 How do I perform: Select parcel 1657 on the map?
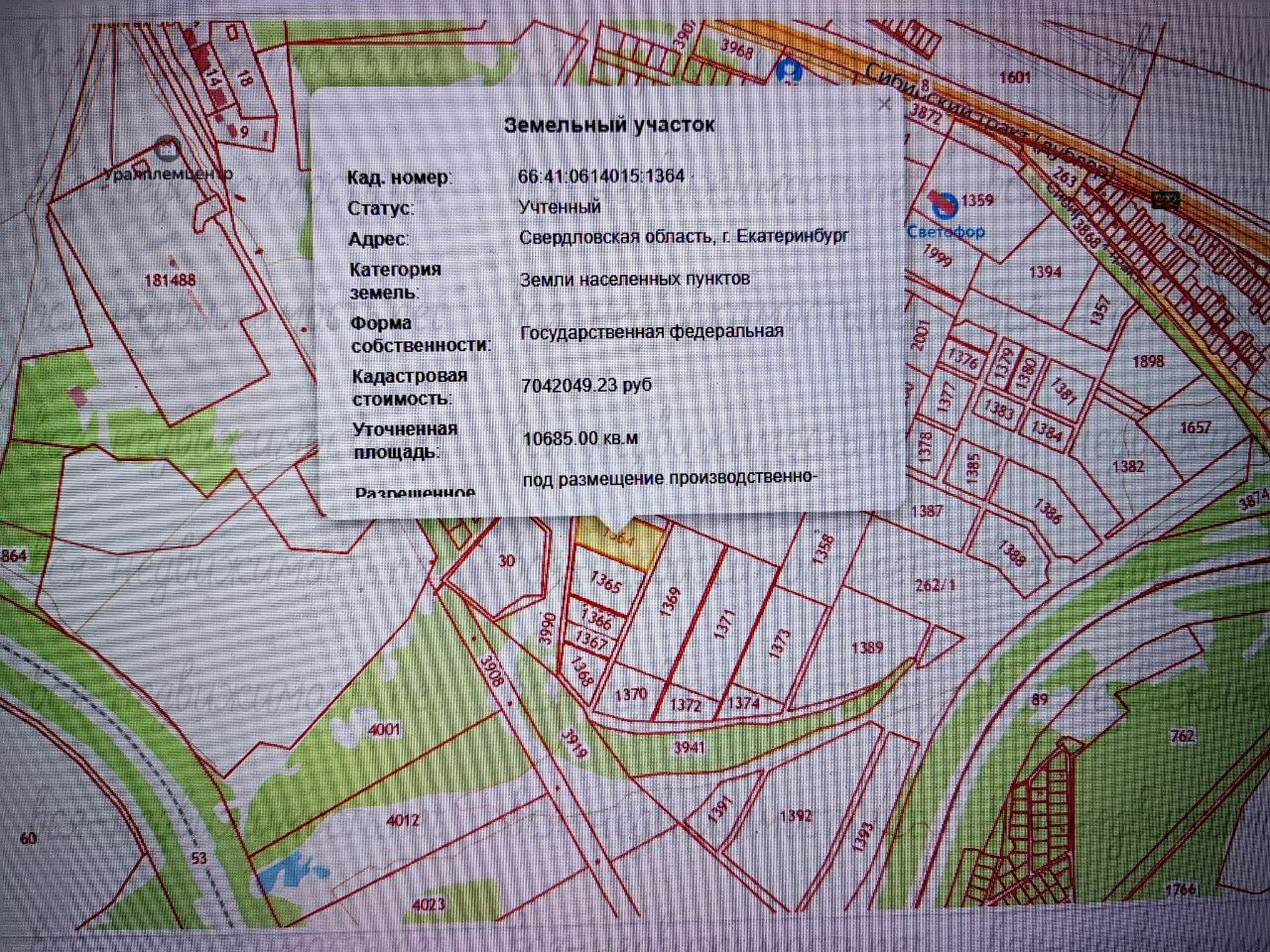click(1196, 426)
